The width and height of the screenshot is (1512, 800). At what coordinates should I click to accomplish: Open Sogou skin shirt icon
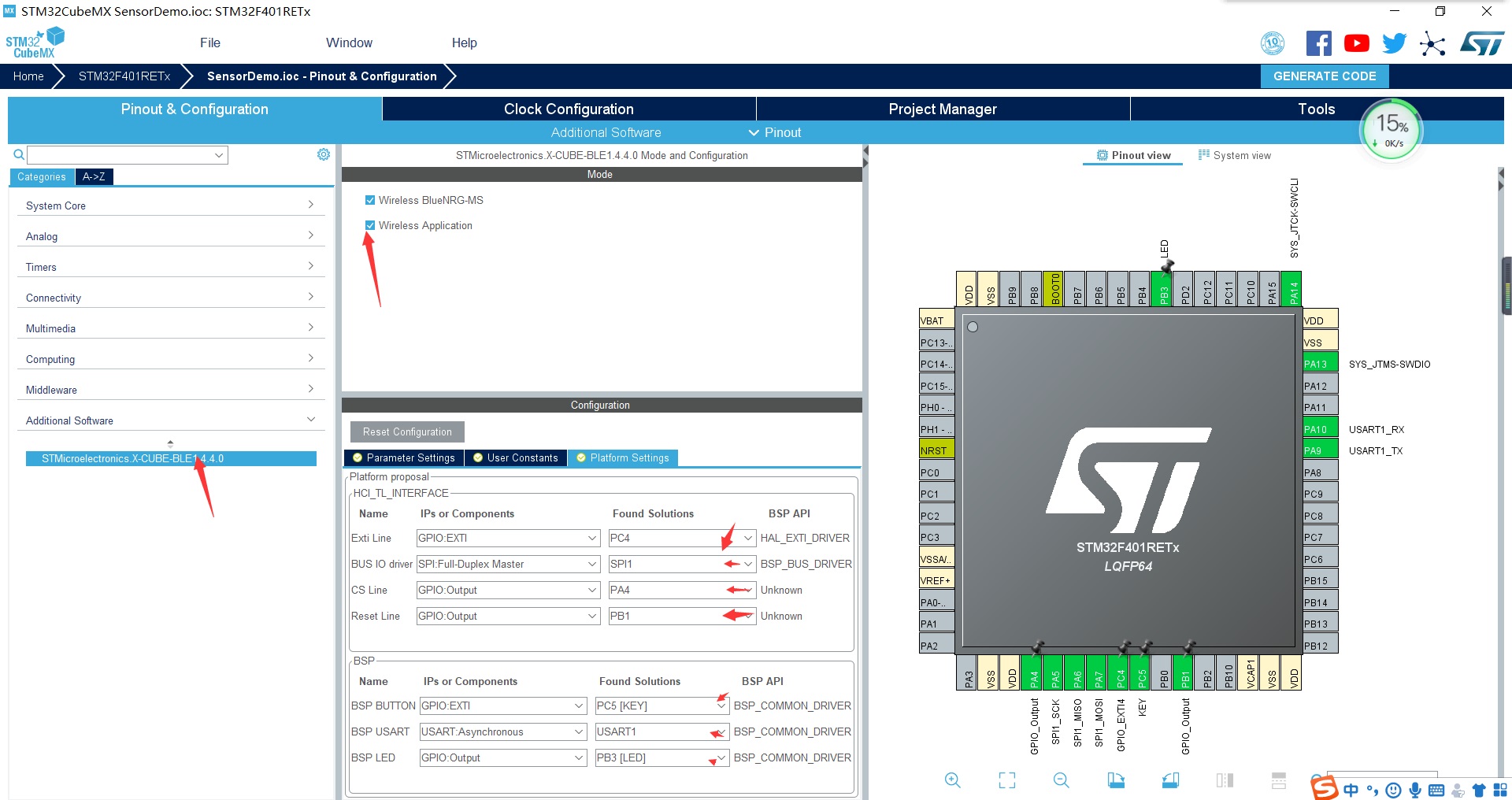[1479, 790]
